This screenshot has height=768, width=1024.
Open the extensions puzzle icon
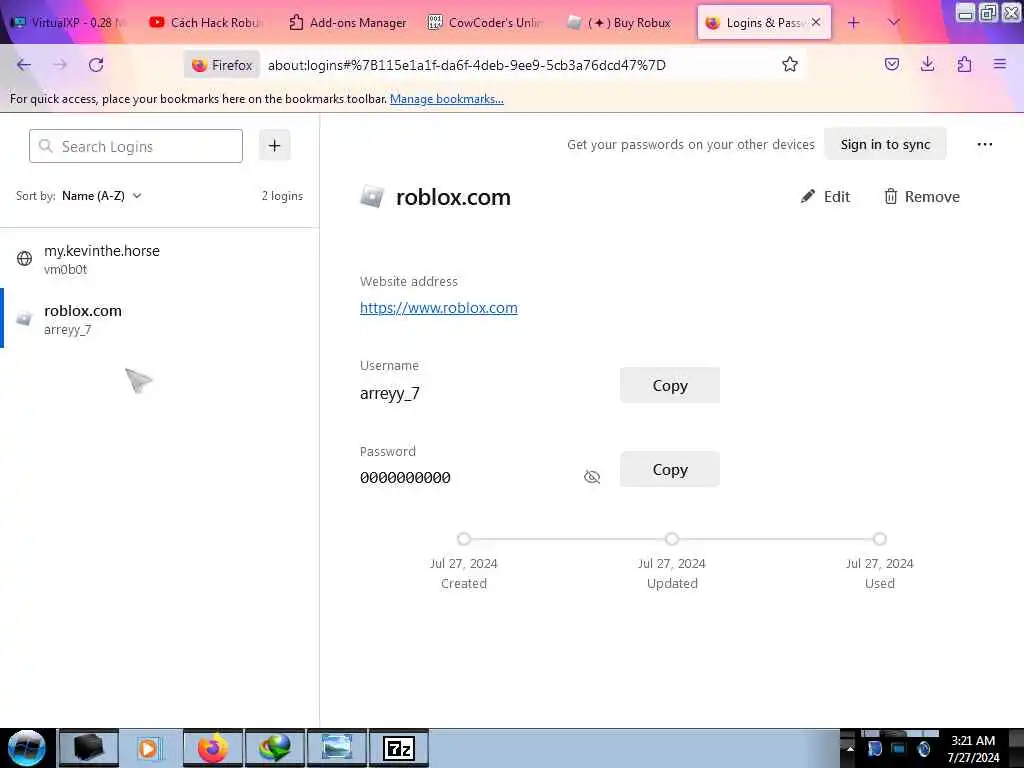(964, 64)
